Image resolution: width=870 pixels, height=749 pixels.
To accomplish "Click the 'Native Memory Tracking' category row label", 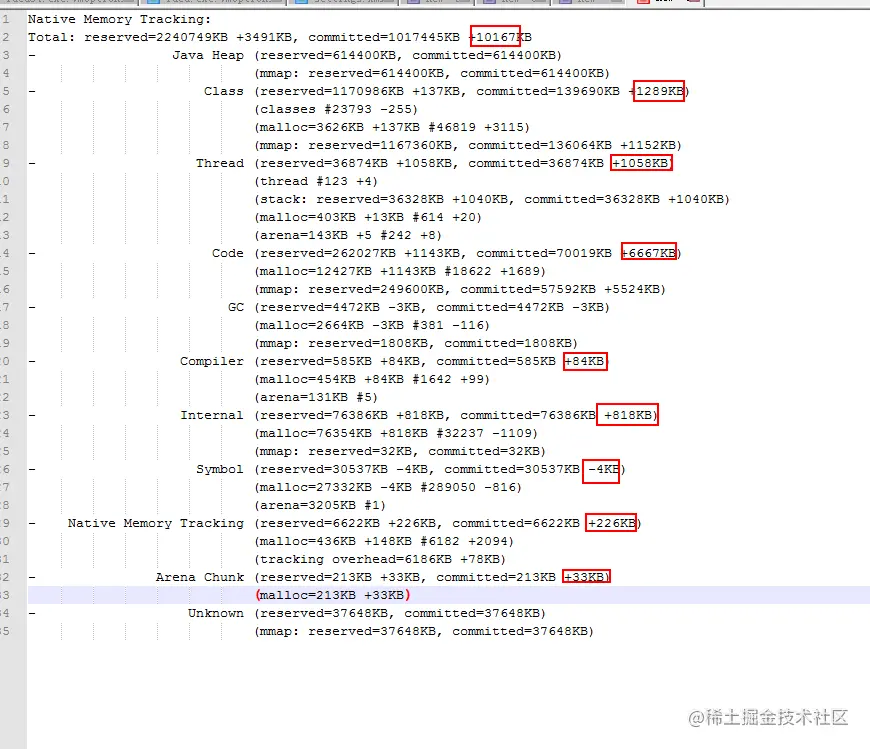I will click(156, 523).
